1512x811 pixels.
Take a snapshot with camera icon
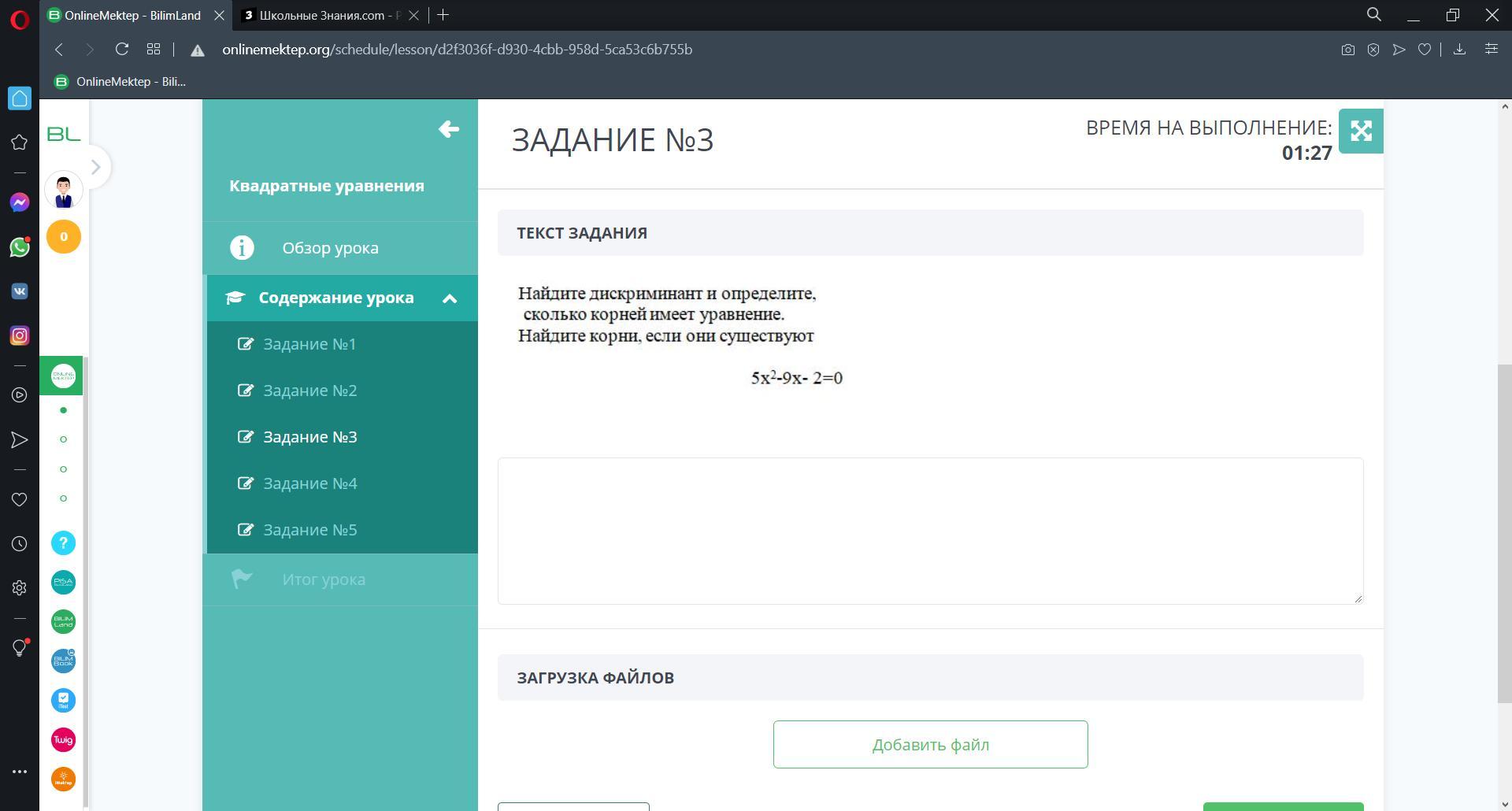click(x=1347, y=50)
